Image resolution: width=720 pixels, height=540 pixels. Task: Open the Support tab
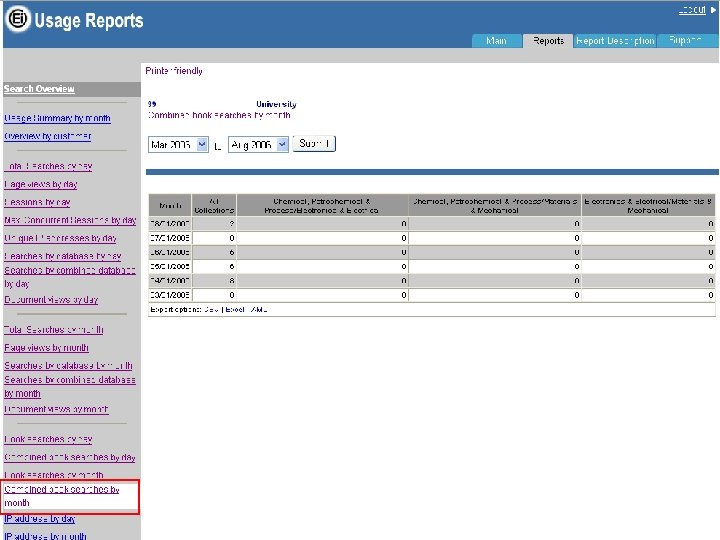point(685,41)
